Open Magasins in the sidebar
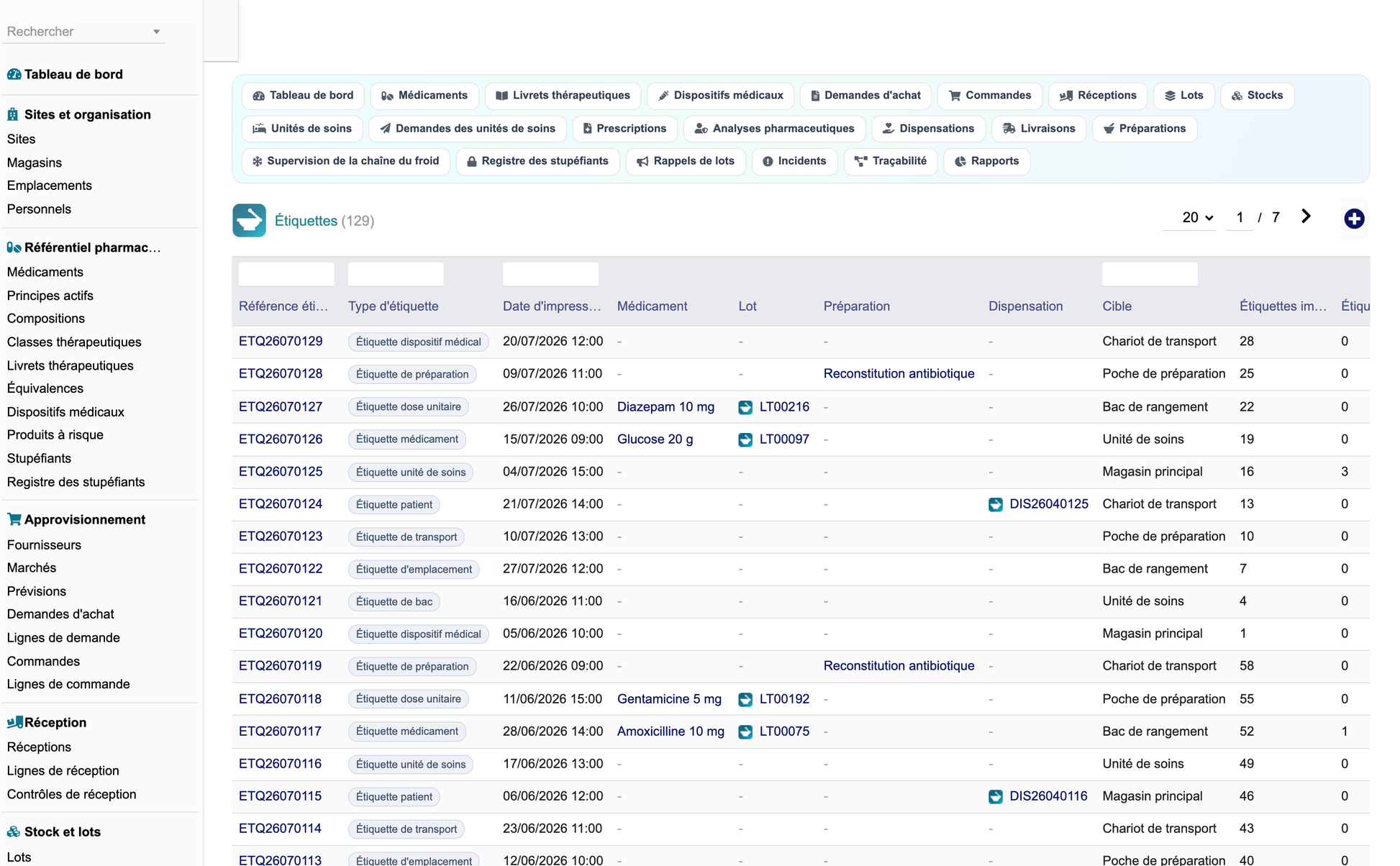 coord(35,163)
